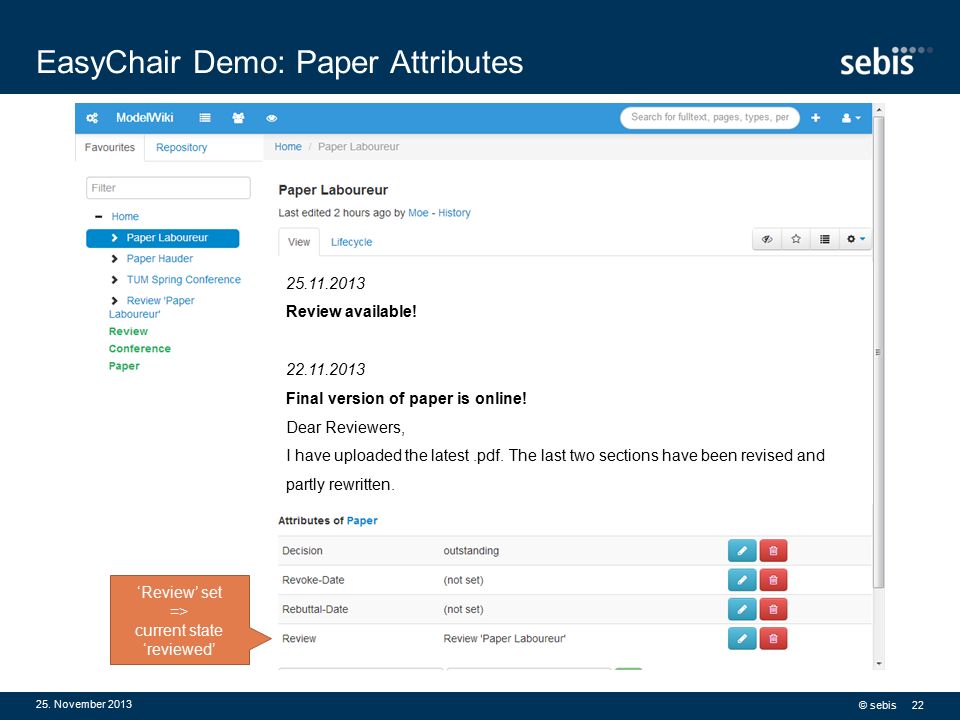Click the Paper link in Attributes heading

[x=362, y=520]
